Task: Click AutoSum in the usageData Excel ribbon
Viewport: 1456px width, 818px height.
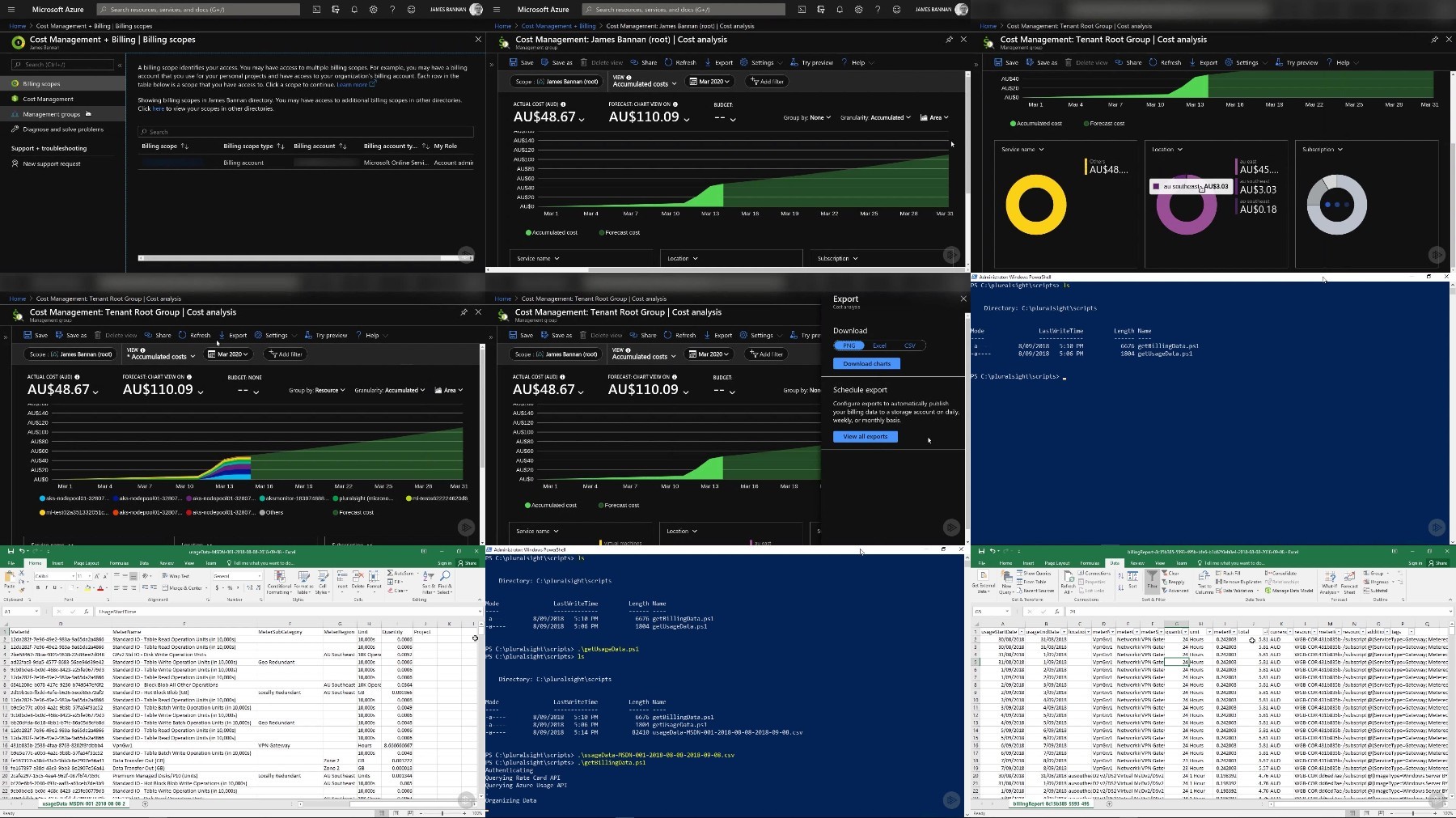Action: 402,573
